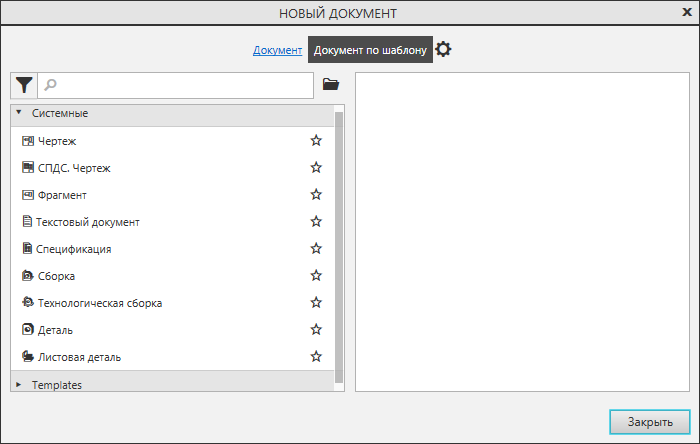Viewport: 700px width, 444px height.
Task: Star the Чертеж template as favorite
Action: (x=316, y=141)
